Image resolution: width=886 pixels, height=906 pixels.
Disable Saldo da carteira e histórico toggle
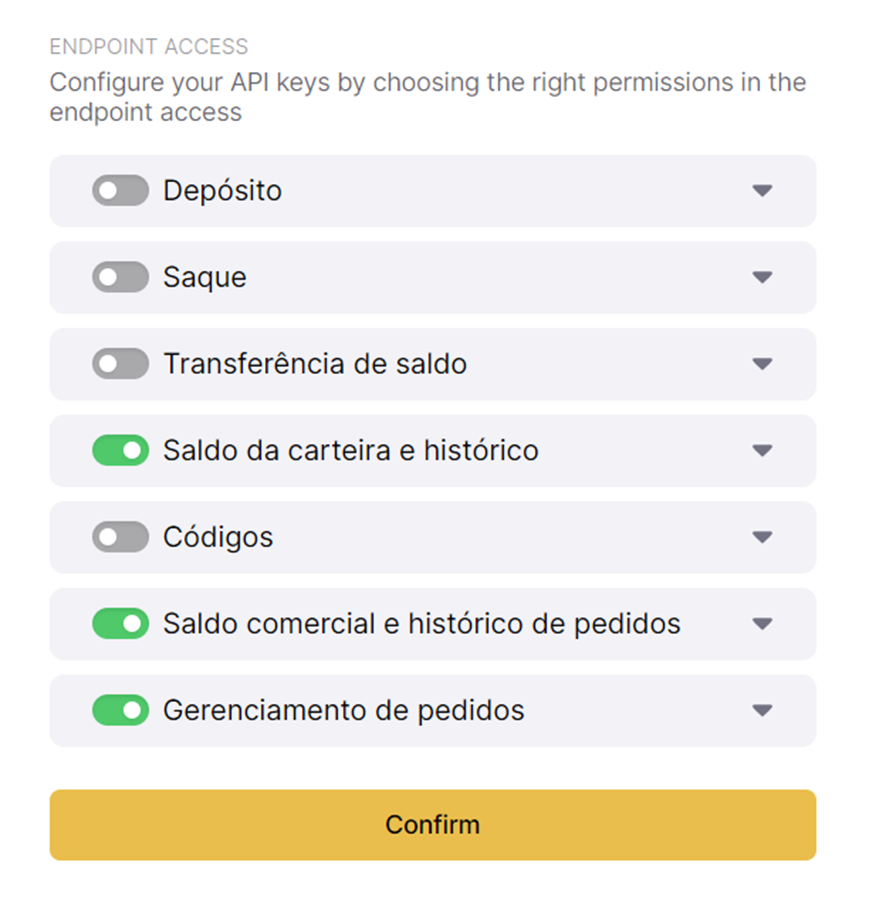[x=120, y=450]
